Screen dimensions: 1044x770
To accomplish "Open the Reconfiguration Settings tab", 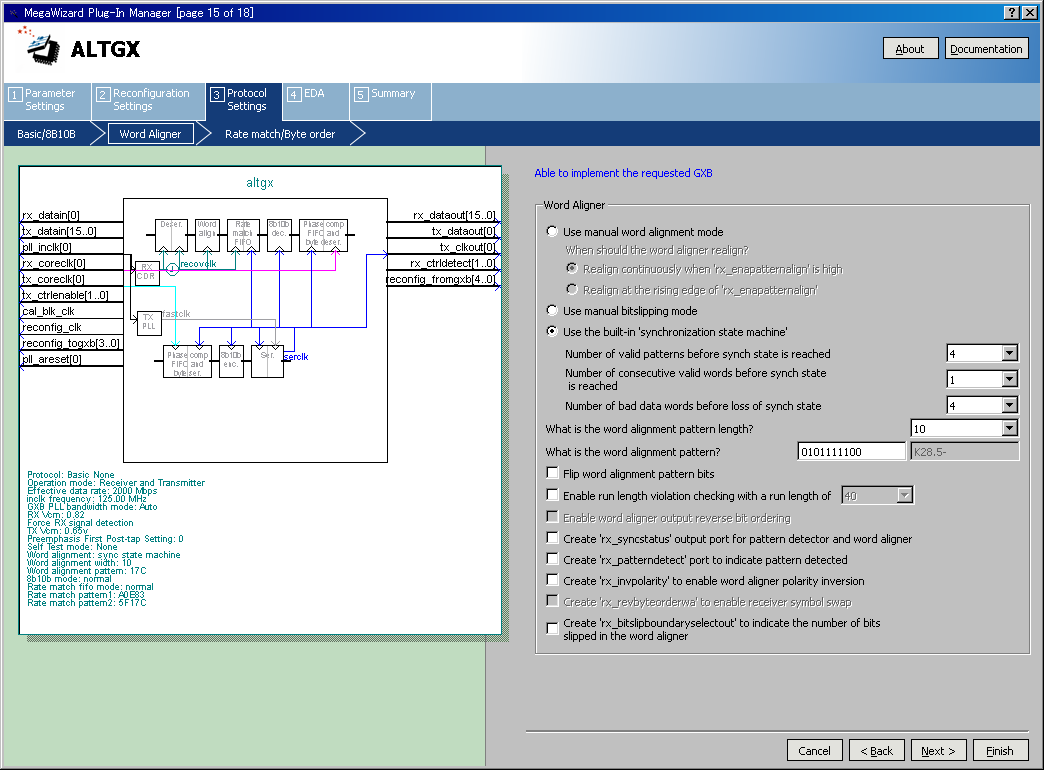I will point(148,101).
